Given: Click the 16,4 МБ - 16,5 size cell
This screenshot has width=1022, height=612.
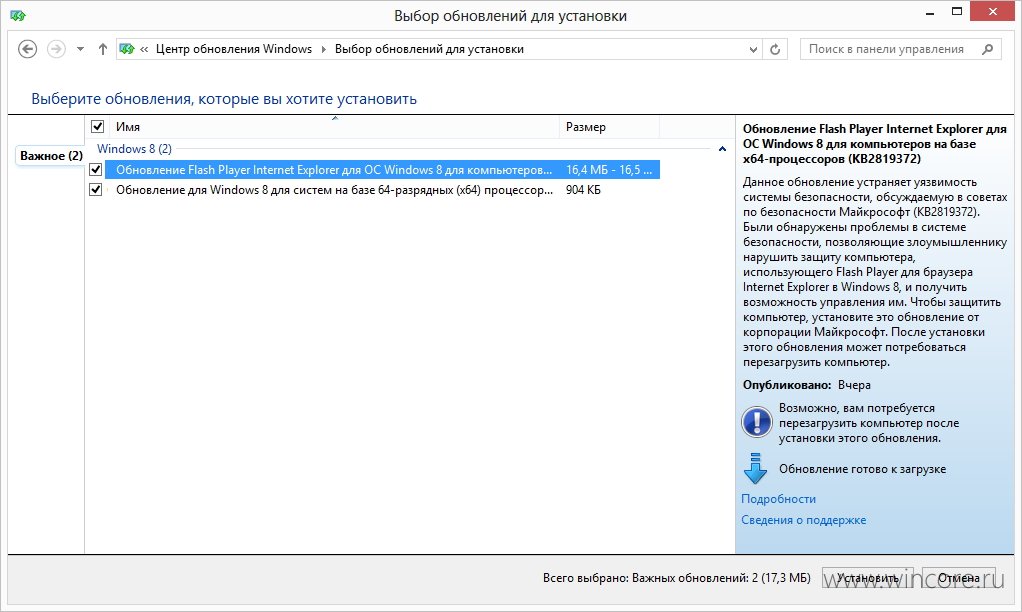Looking at the screenshot, I should pyautogui.click(x=609, y=170).
